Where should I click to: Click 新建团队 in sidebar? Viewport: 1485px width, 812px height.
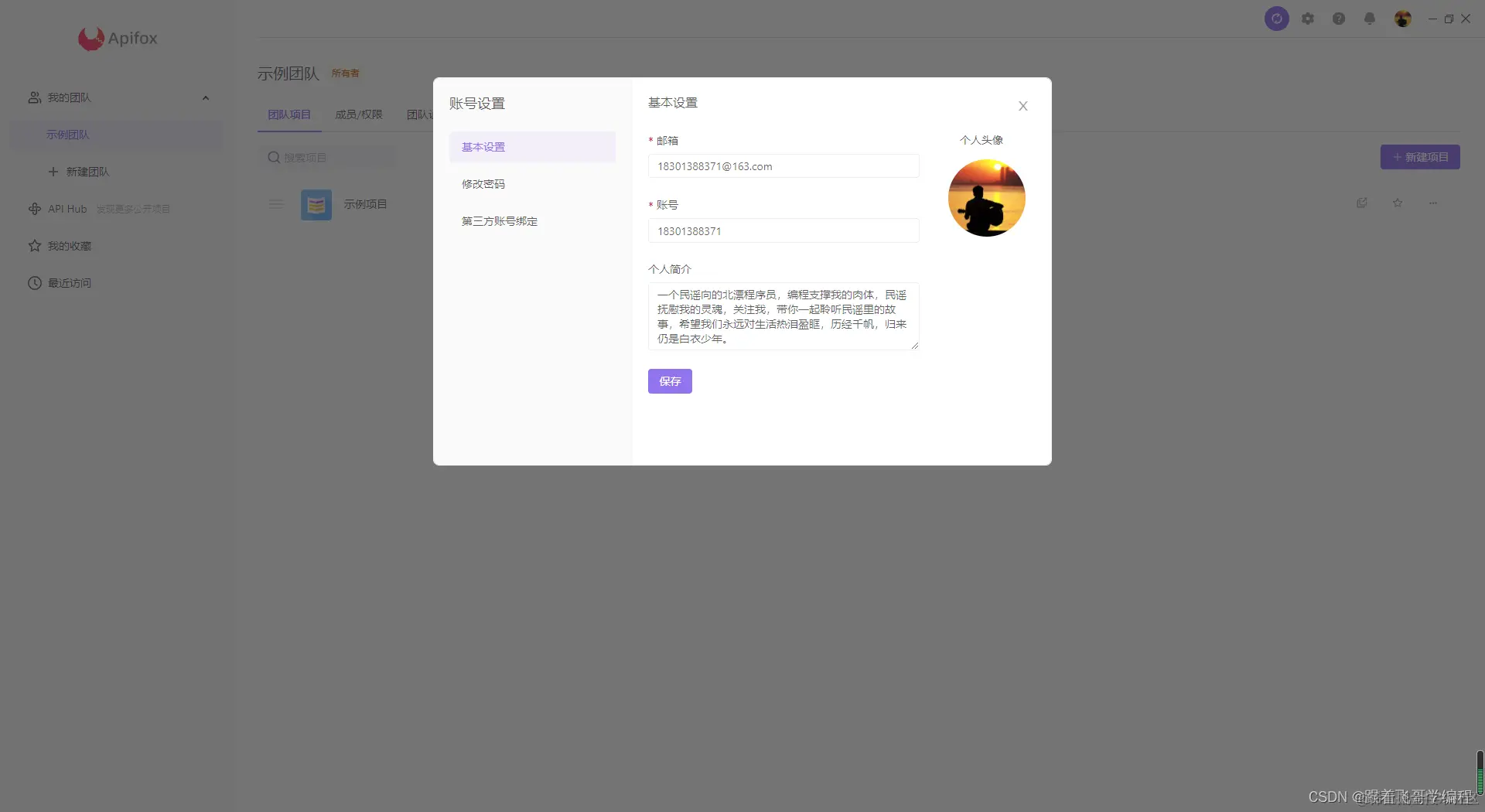point(87,172)
